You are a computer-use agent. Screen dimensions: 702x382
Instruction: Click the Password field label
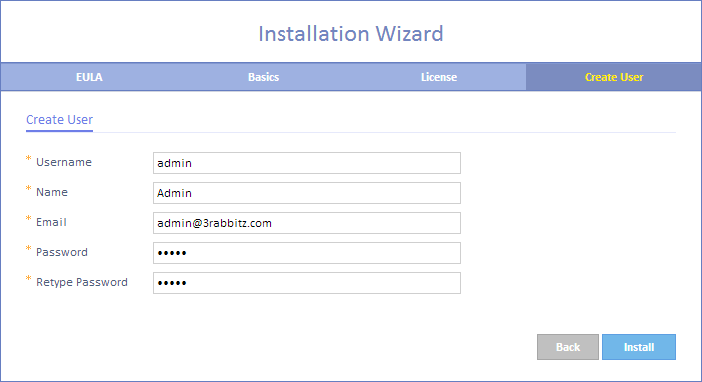pos(62,252)
